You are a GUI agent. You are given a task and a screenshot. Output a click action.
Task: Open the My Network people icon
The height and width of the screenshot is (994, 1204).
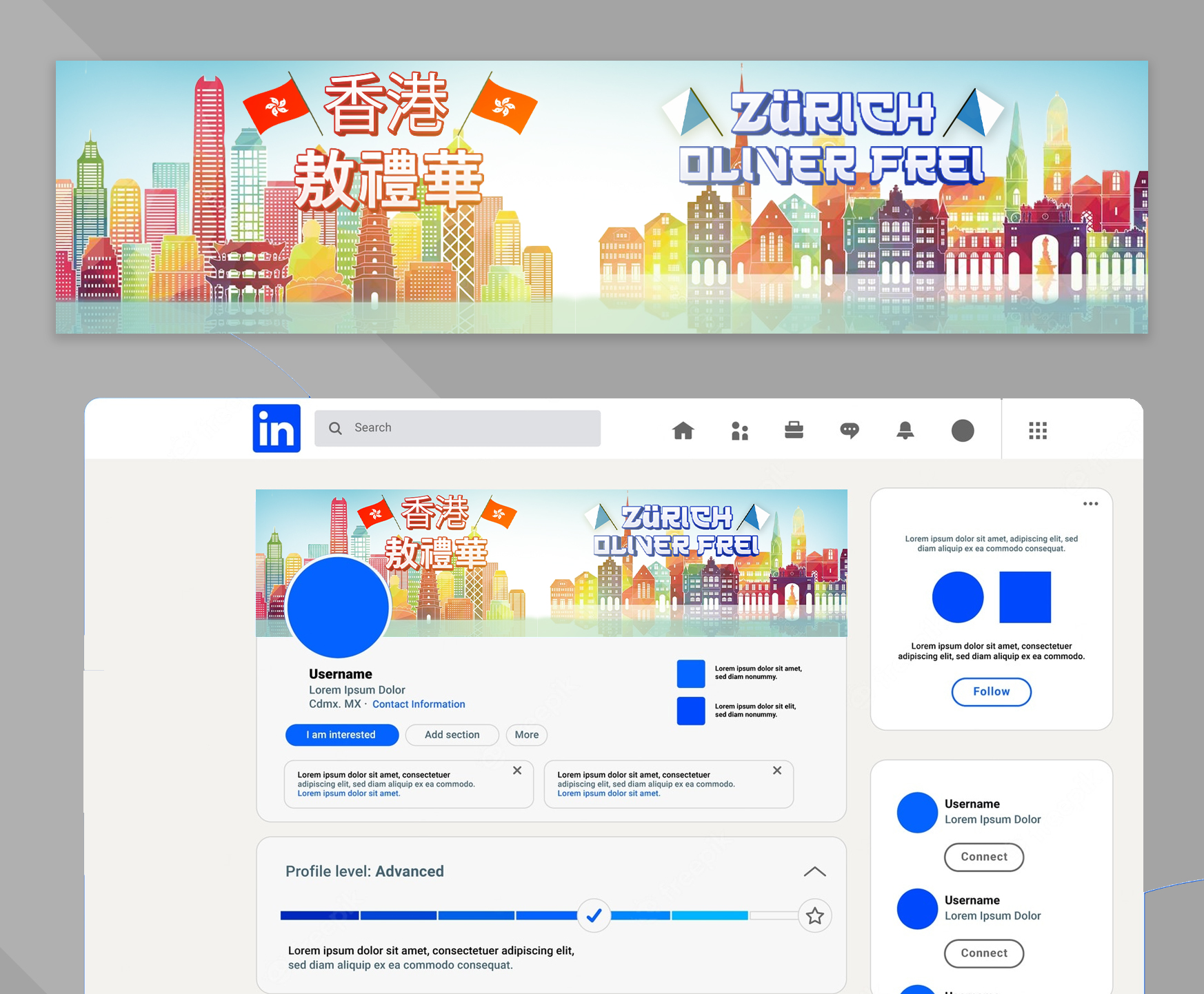tap(739, 431)
